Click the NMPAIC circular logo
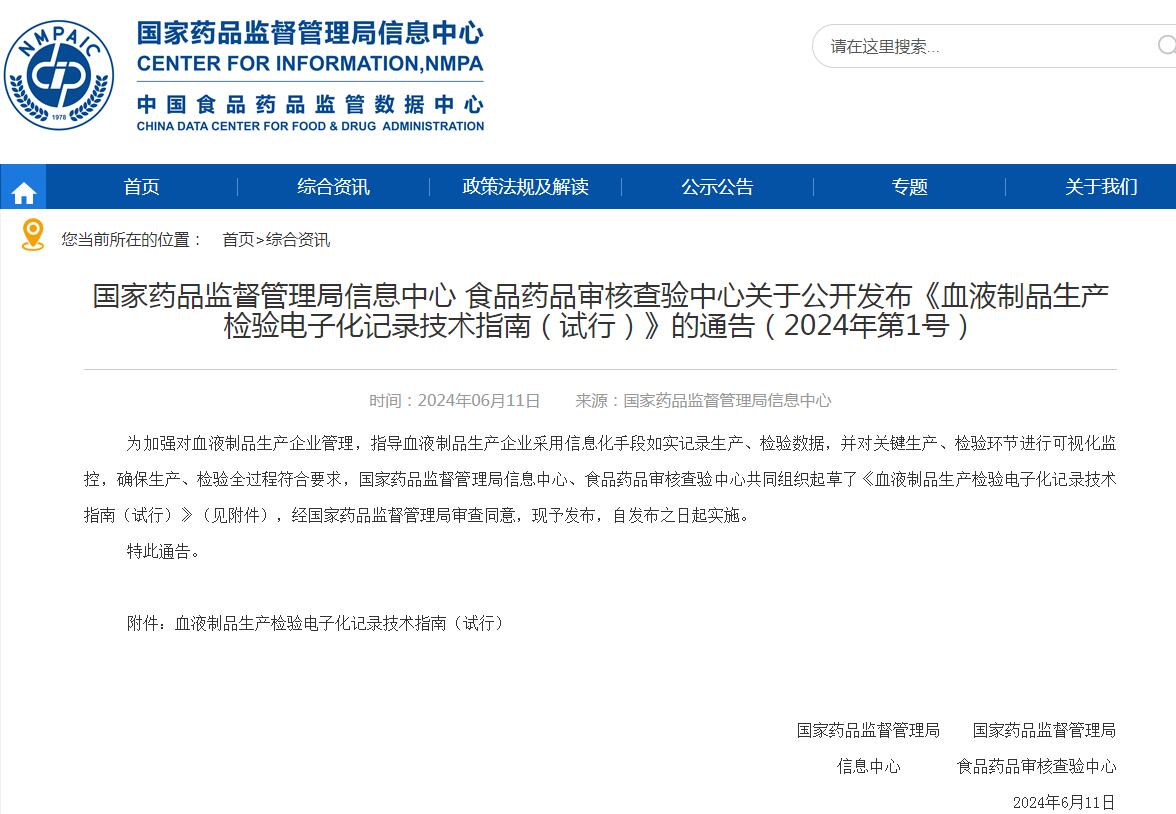The height and width of the screenshot is (814, 1176). 58,75
